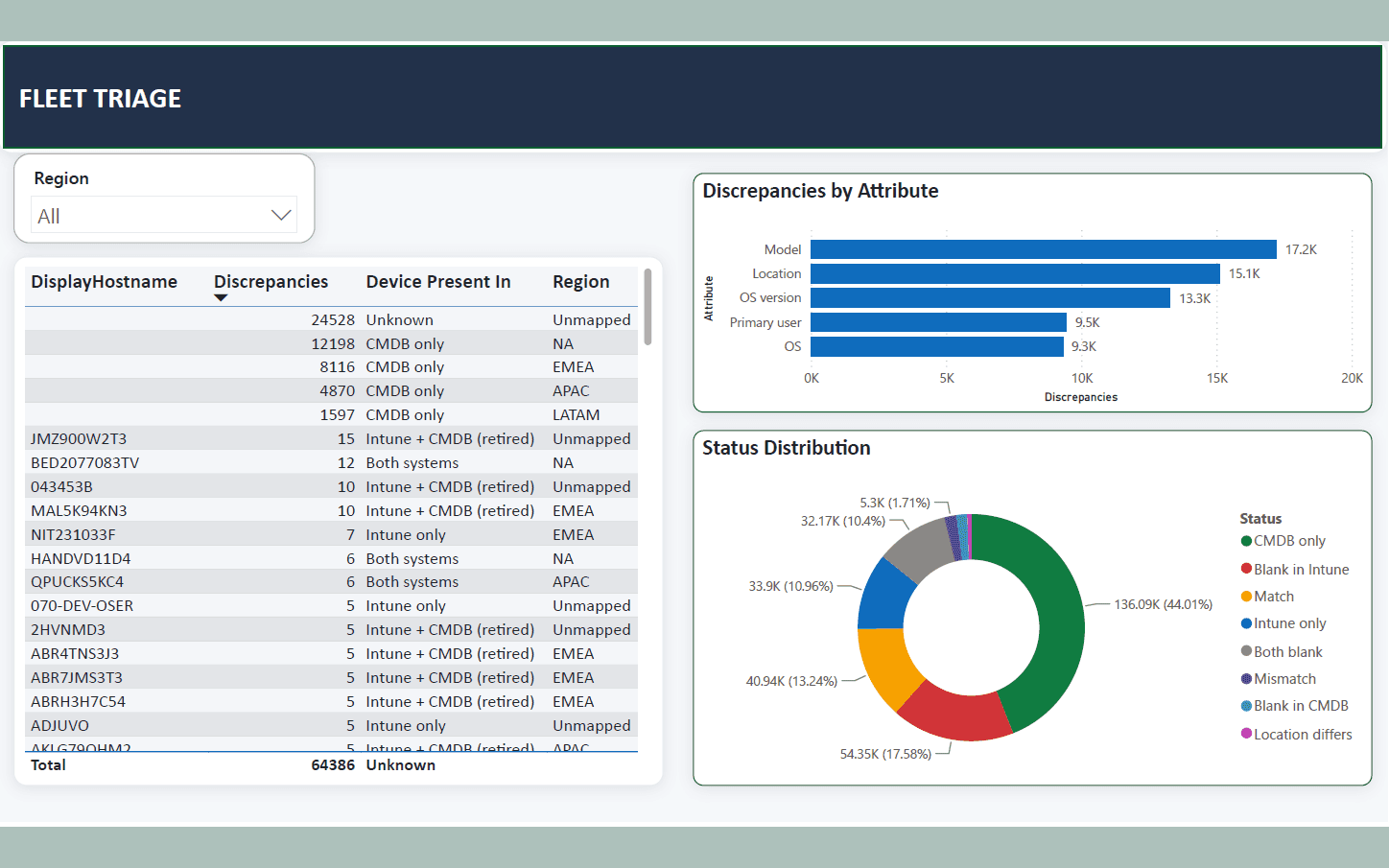Viewport: 1389px width, 868px height.
Task: Select the Model bar in Discrepancies chart
Action: pyautogui.click(x=1044, y=249)
